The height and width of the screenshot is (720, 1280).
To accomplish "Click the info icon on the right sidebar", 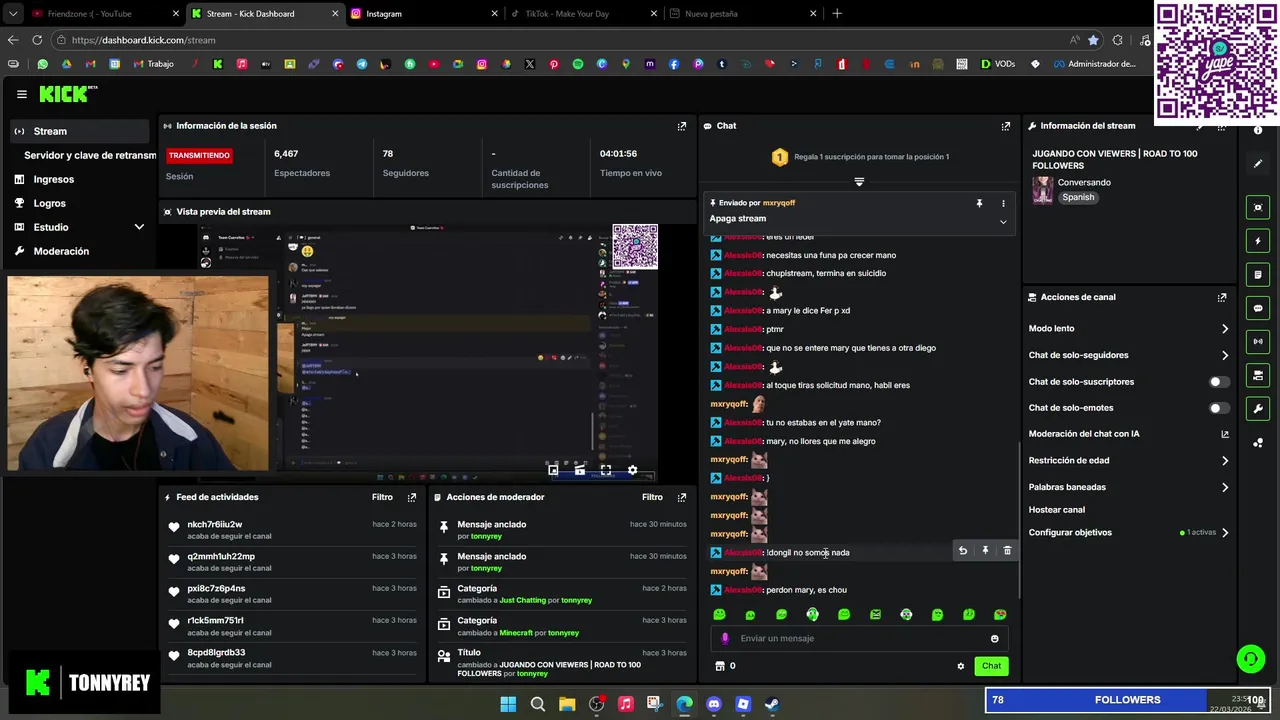I will pyautogui.click(x=1258, y=131).
